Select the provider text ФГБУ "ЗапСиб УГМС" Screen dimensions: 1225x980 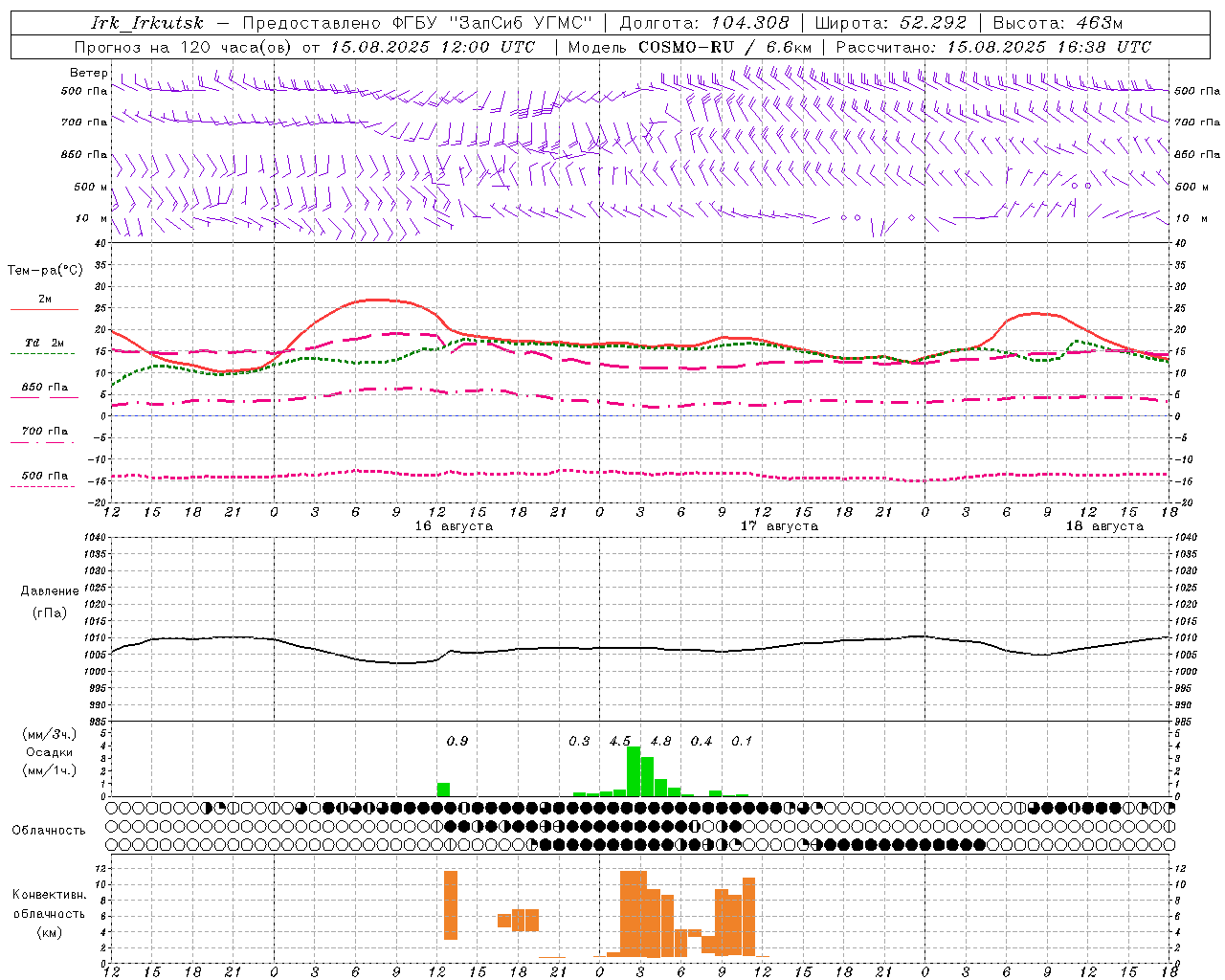(x=492, y=23)
